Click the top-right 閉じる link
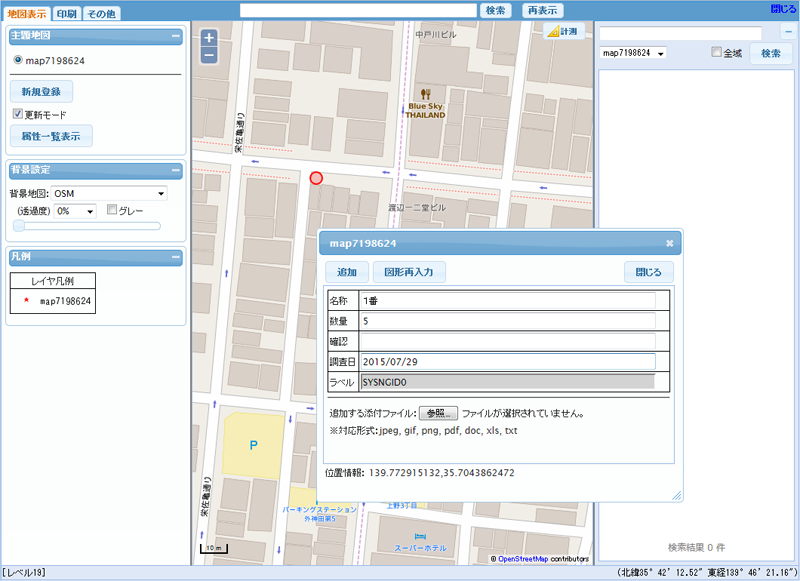800x581 pixels. point(783,9)
